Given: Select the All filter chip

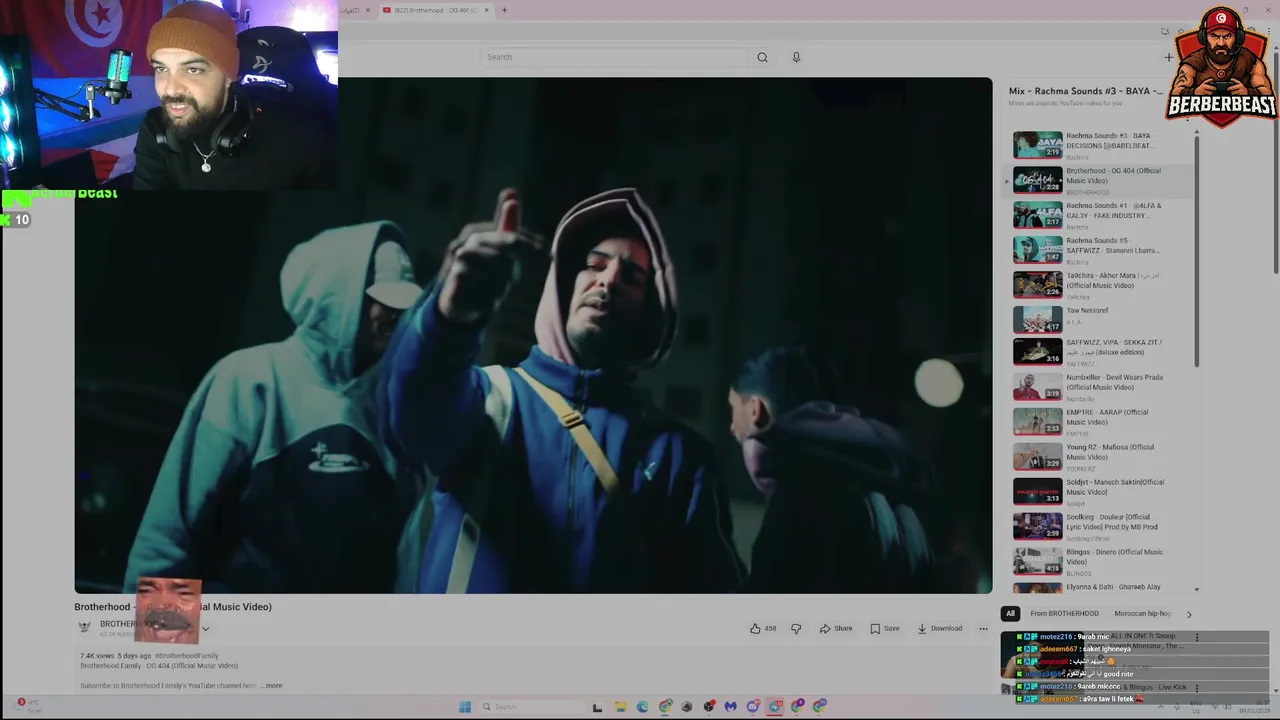Looking at the screenshot, I should pyautogui.click(x=1010, y=614).
